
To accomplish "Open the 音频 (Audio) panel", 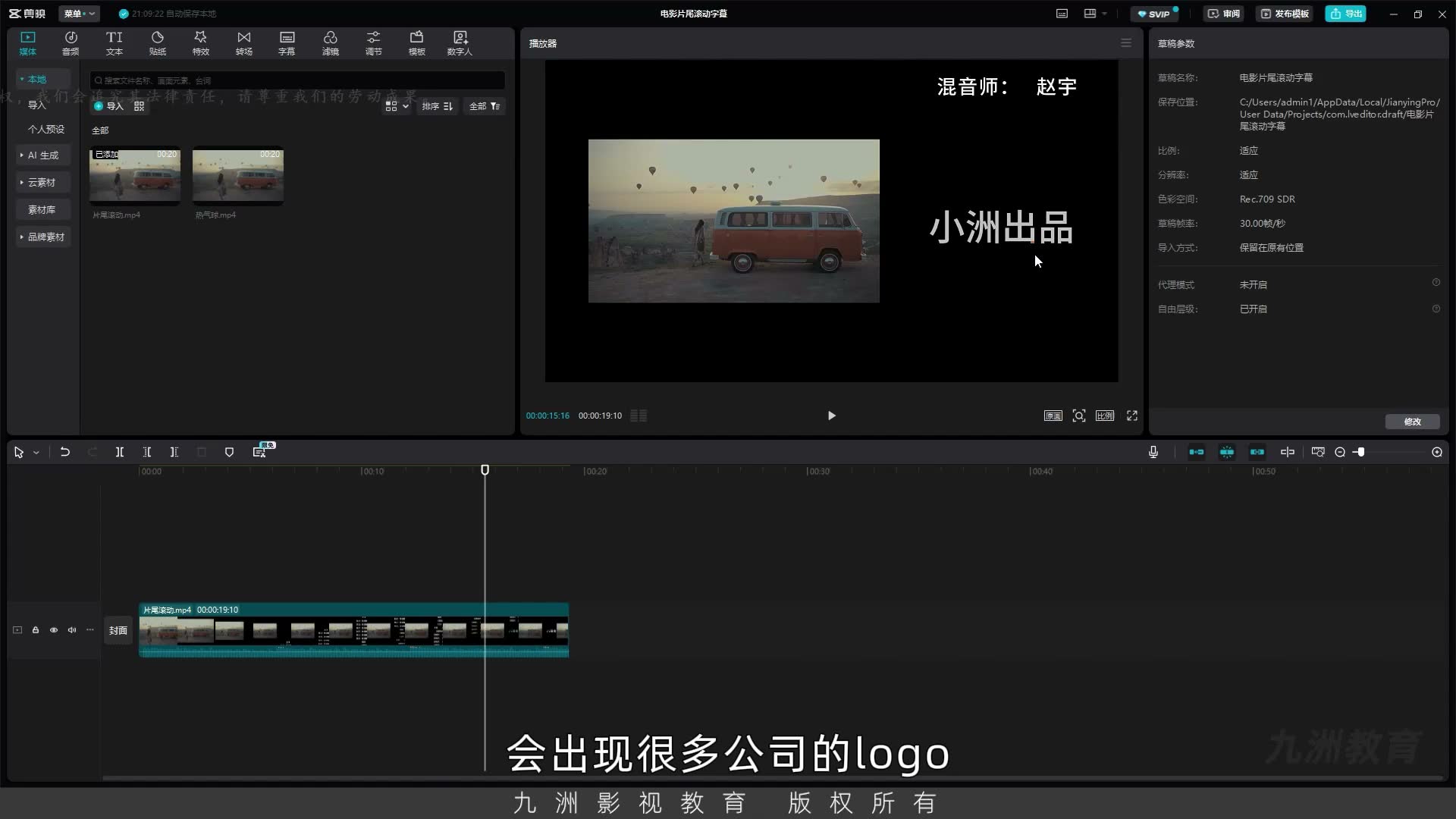I will tap(71, 43).
